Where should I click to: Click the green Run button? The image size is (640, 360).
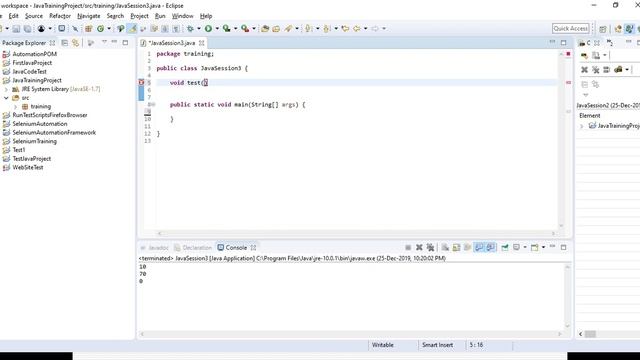click(208, 29)
